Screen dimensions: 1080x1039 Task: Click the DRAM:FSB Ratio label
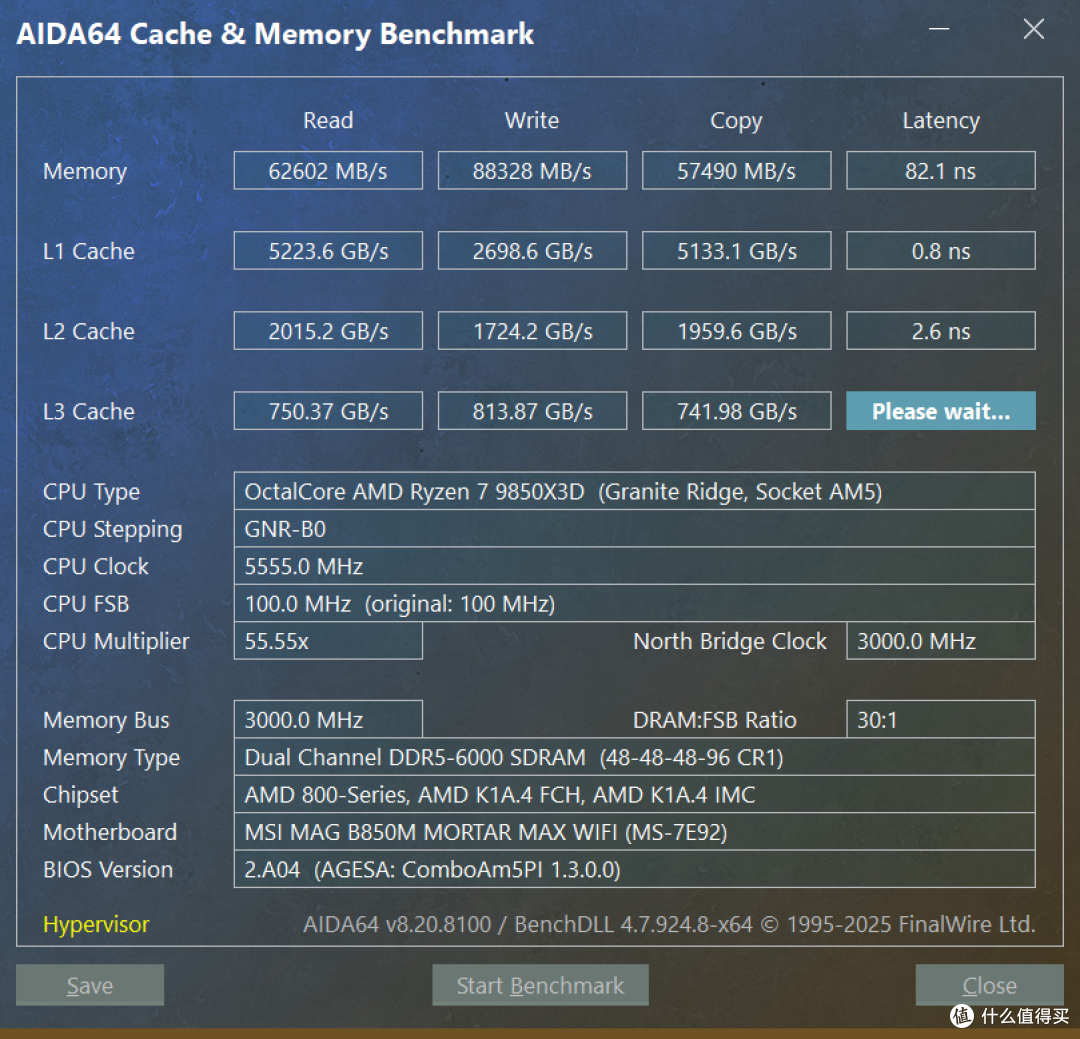tap(714, 720)
